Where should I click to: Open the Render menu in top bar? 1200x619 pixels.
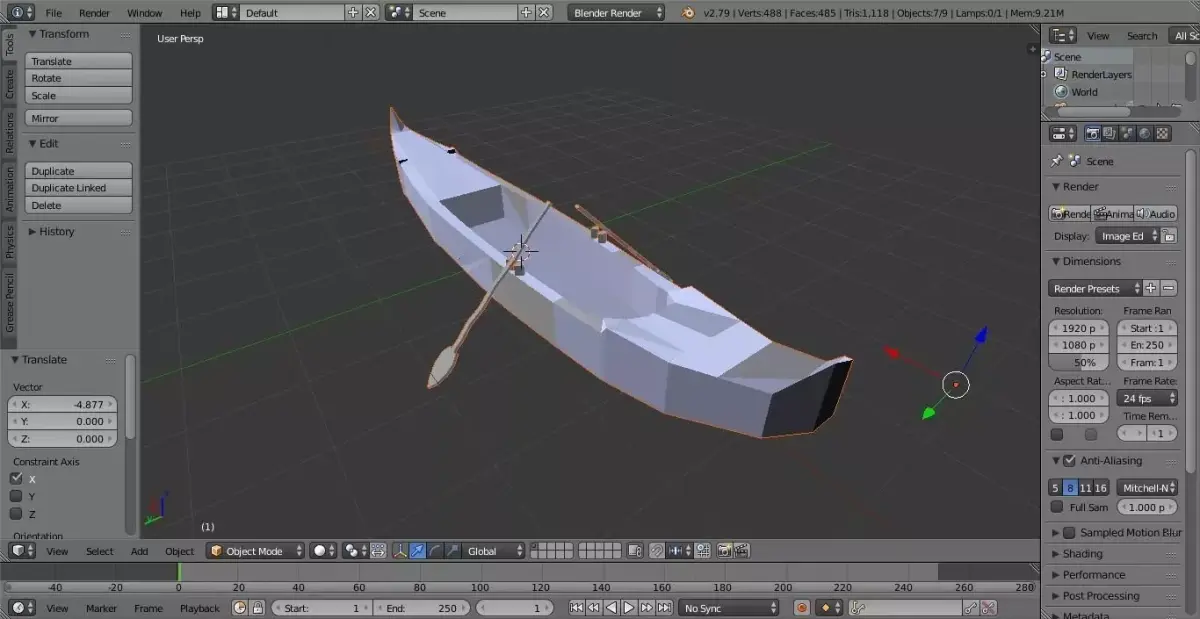pos(94,13)
